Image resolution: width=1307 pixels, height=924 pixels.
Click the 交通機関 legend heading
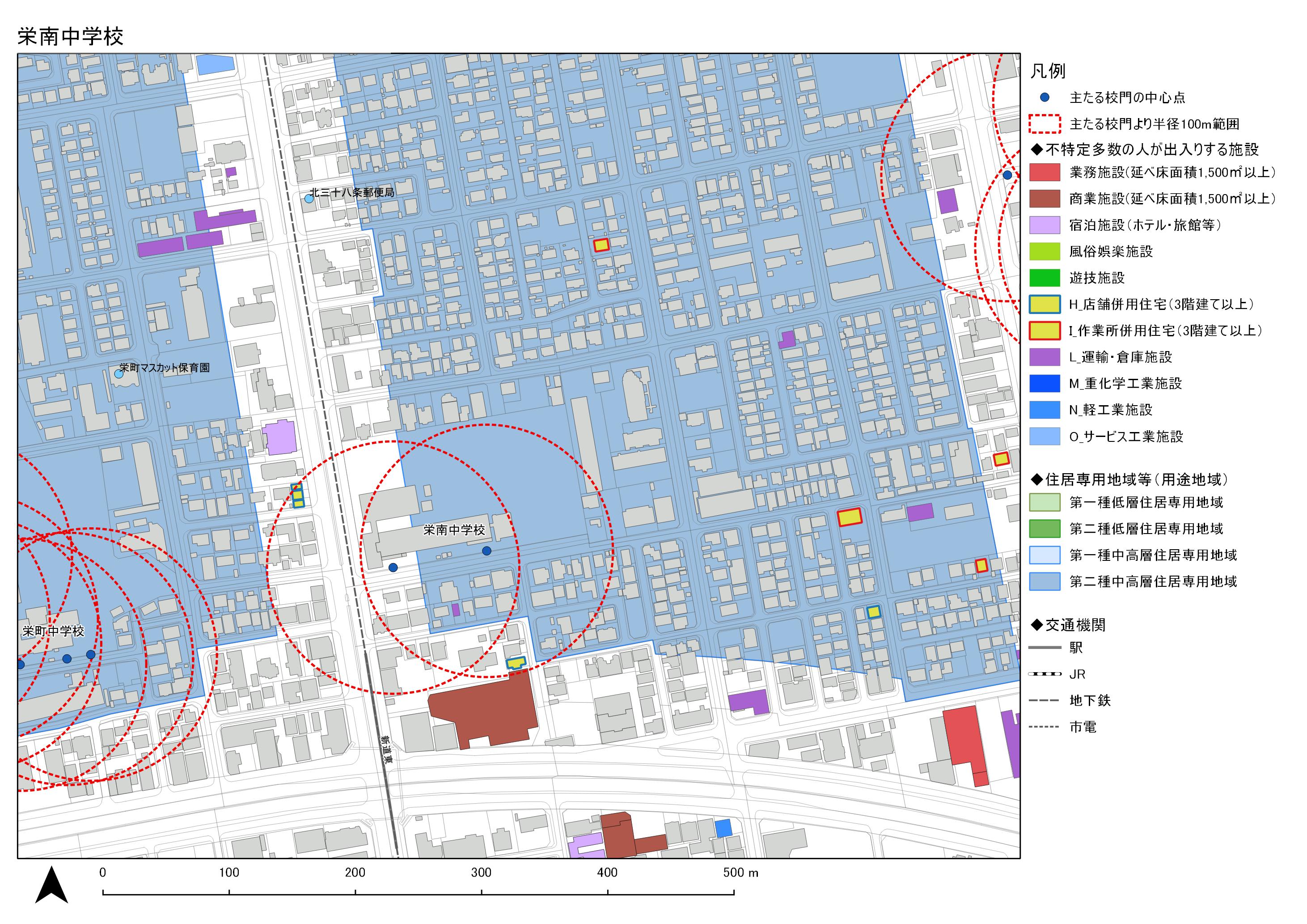(x=1068, y=625)
